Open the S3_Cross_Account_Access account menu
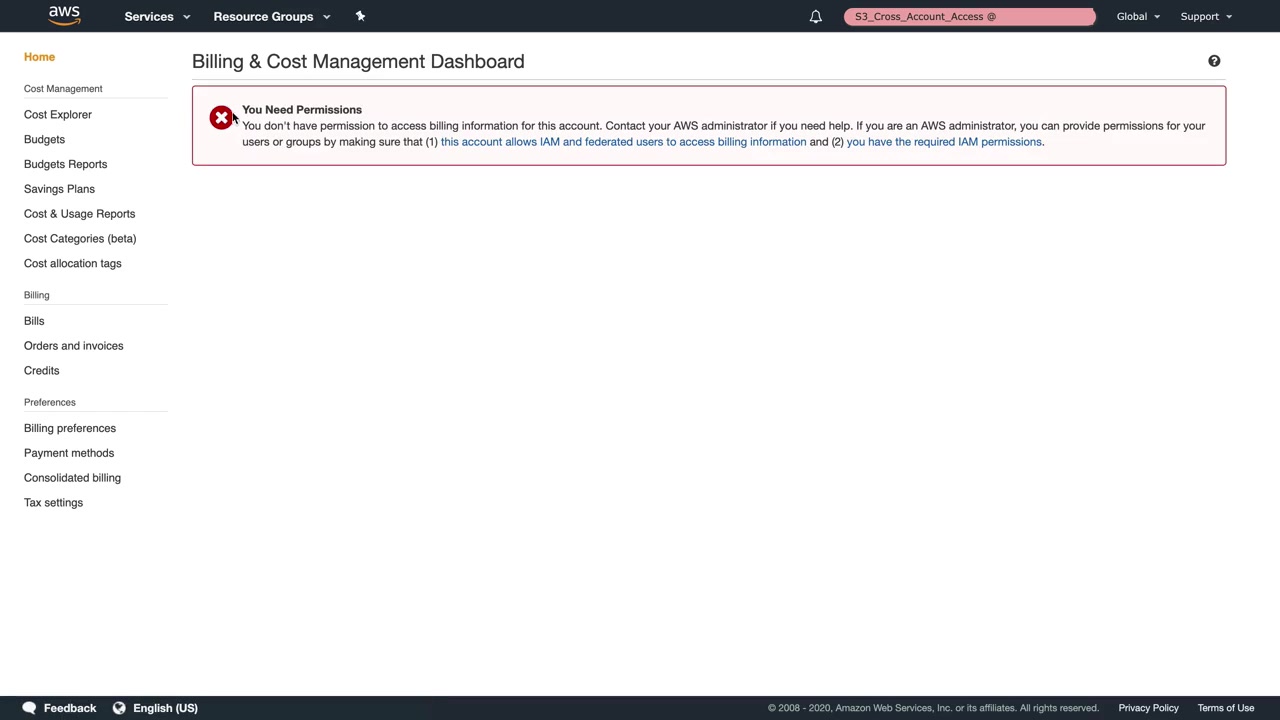The width and height of the screenshot is (1280, 720). click(x=970, y=16)
